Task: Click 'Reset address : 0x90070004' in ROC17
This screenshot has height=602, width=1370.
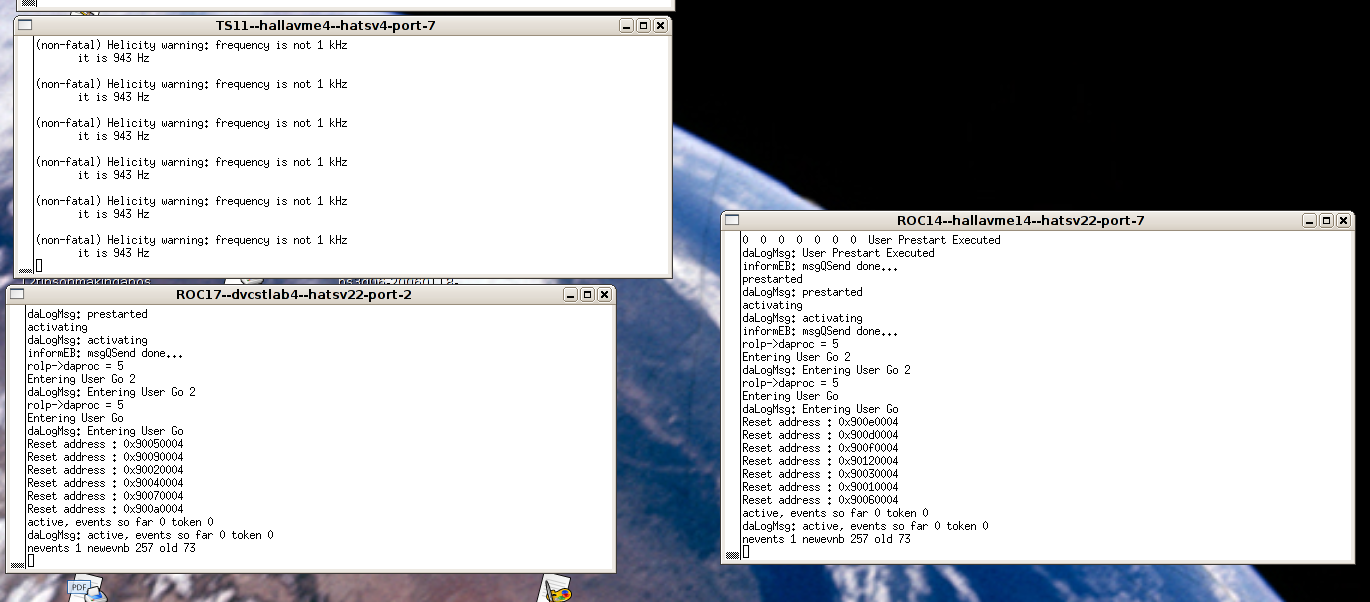Action: [x=105, y=496]
